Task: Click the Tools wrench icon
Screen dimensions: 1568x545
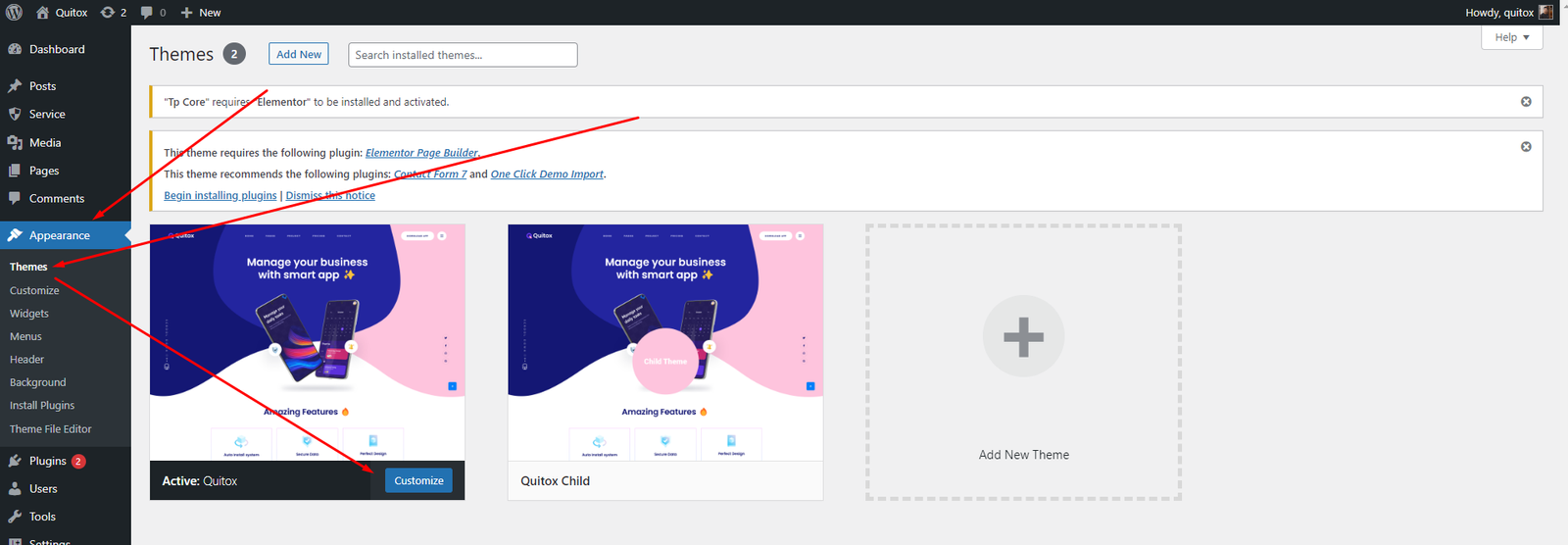Action: click(x=15, y=517)
